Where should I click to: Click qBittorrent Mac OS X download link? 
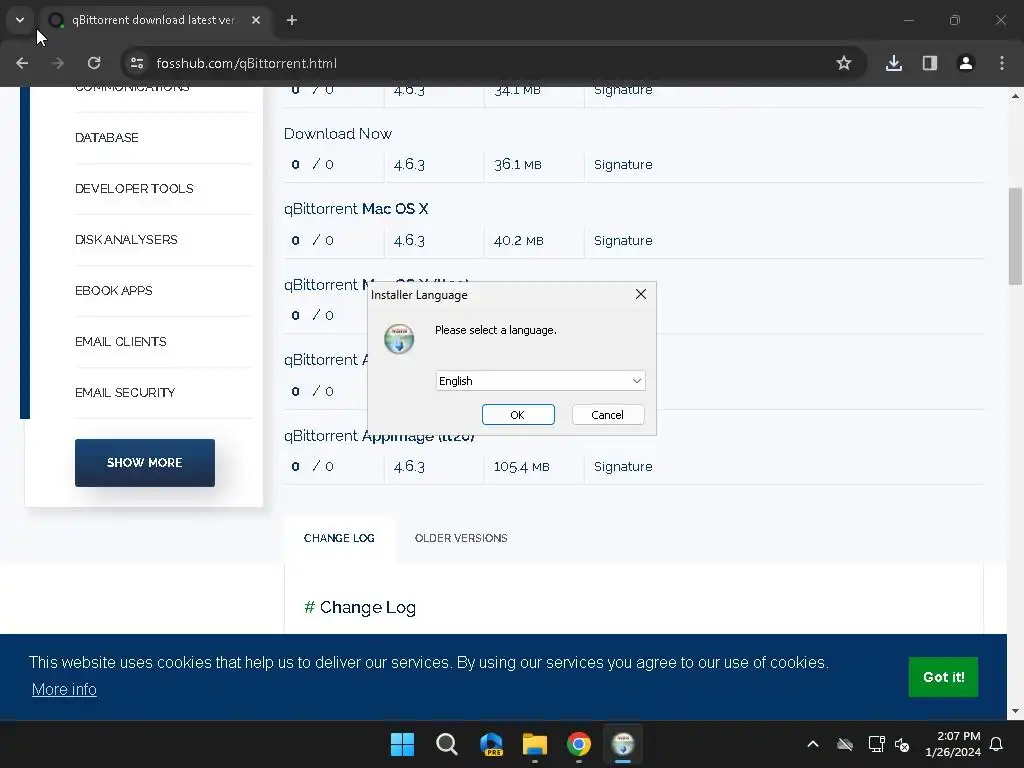[356, 209]
